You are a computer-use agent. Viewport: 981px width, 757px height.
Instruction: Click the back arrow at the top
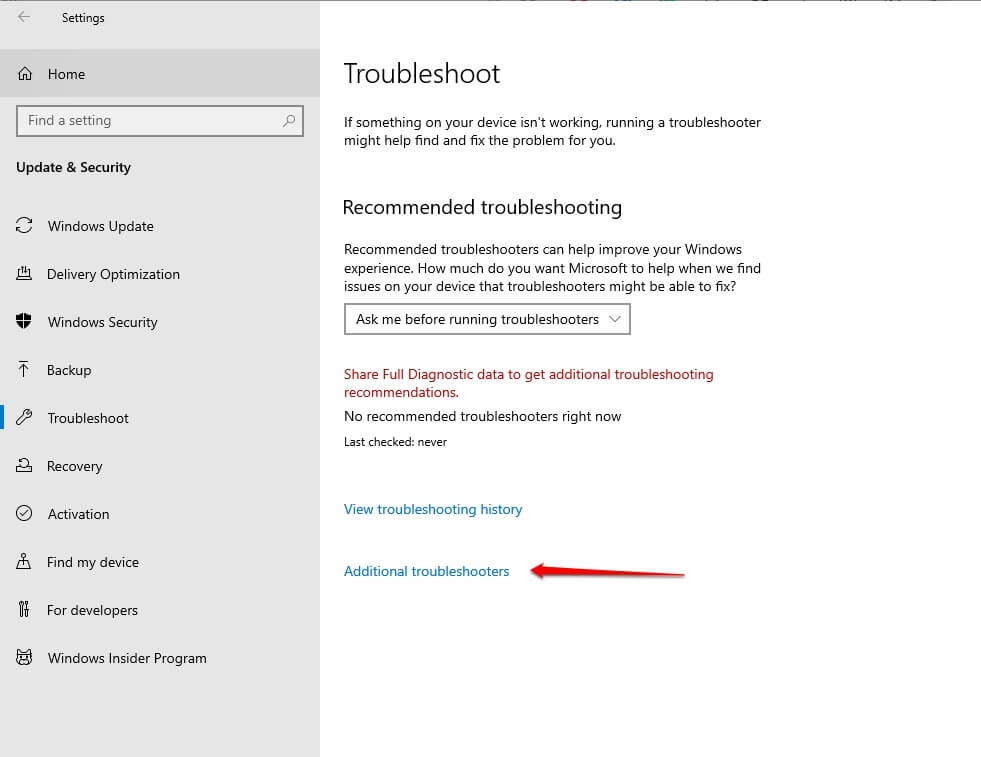(21, 15)
